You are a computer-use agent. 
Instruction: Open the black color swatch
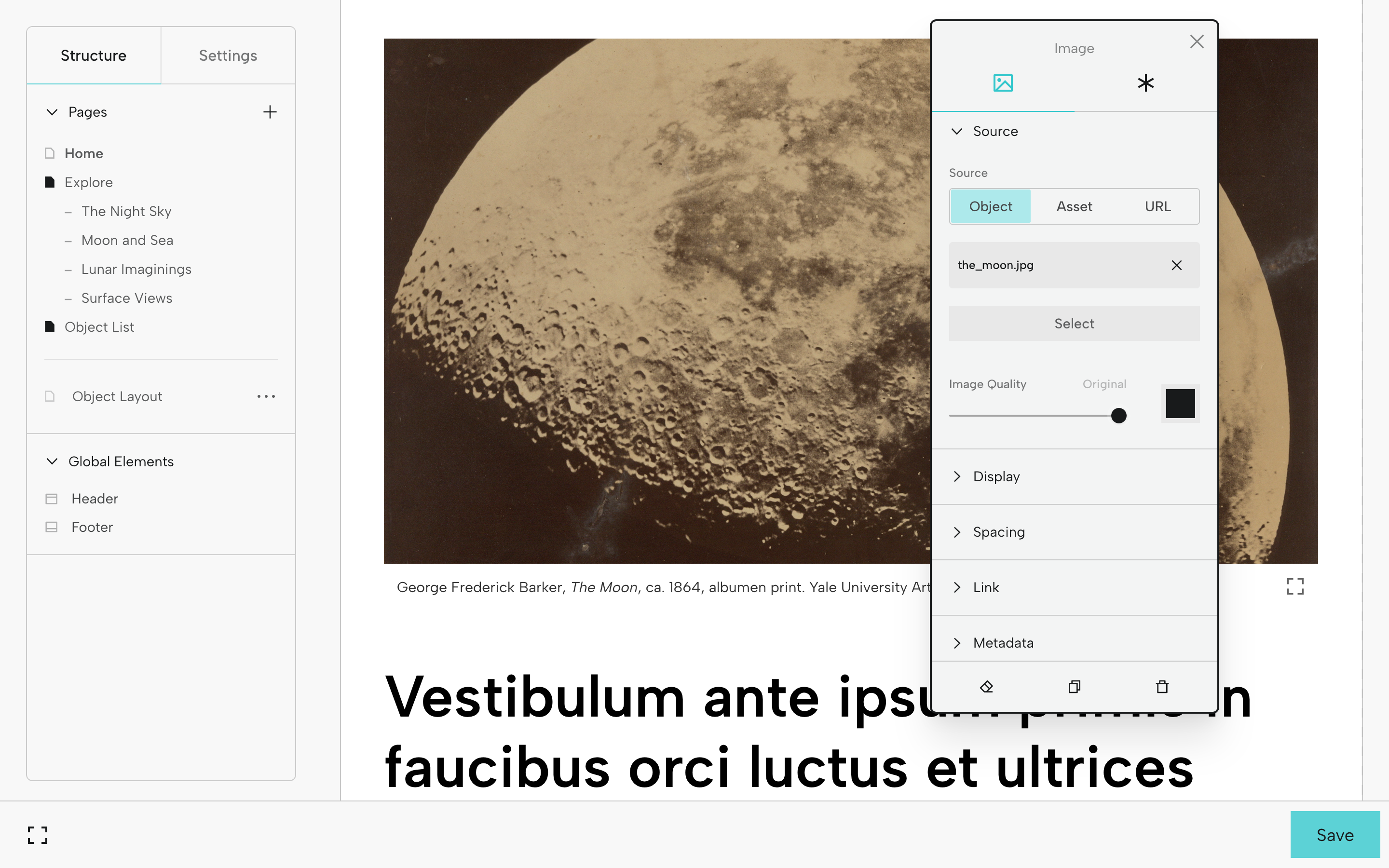[x=1180, y=404]
